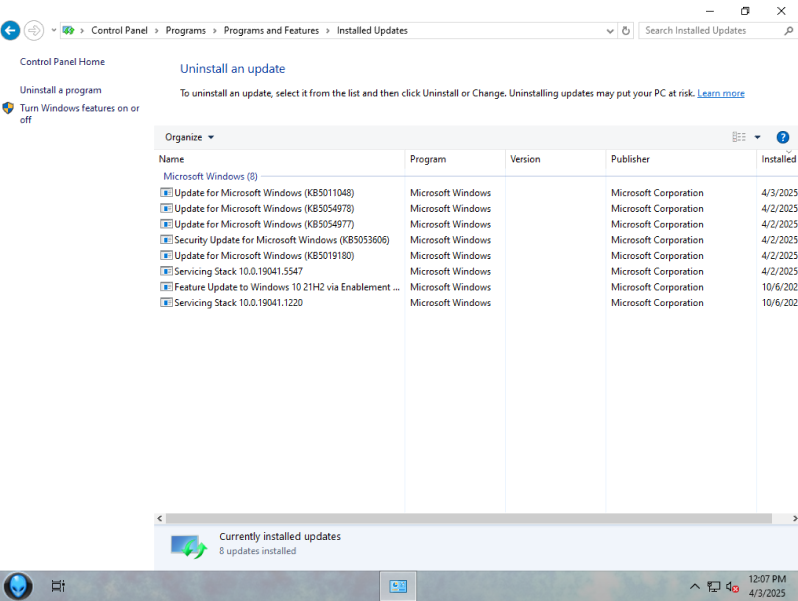Viewport: 798px width, 601px height.
Task: Select Feature Update to Windows 10 21H2
Action: [287, 287]
